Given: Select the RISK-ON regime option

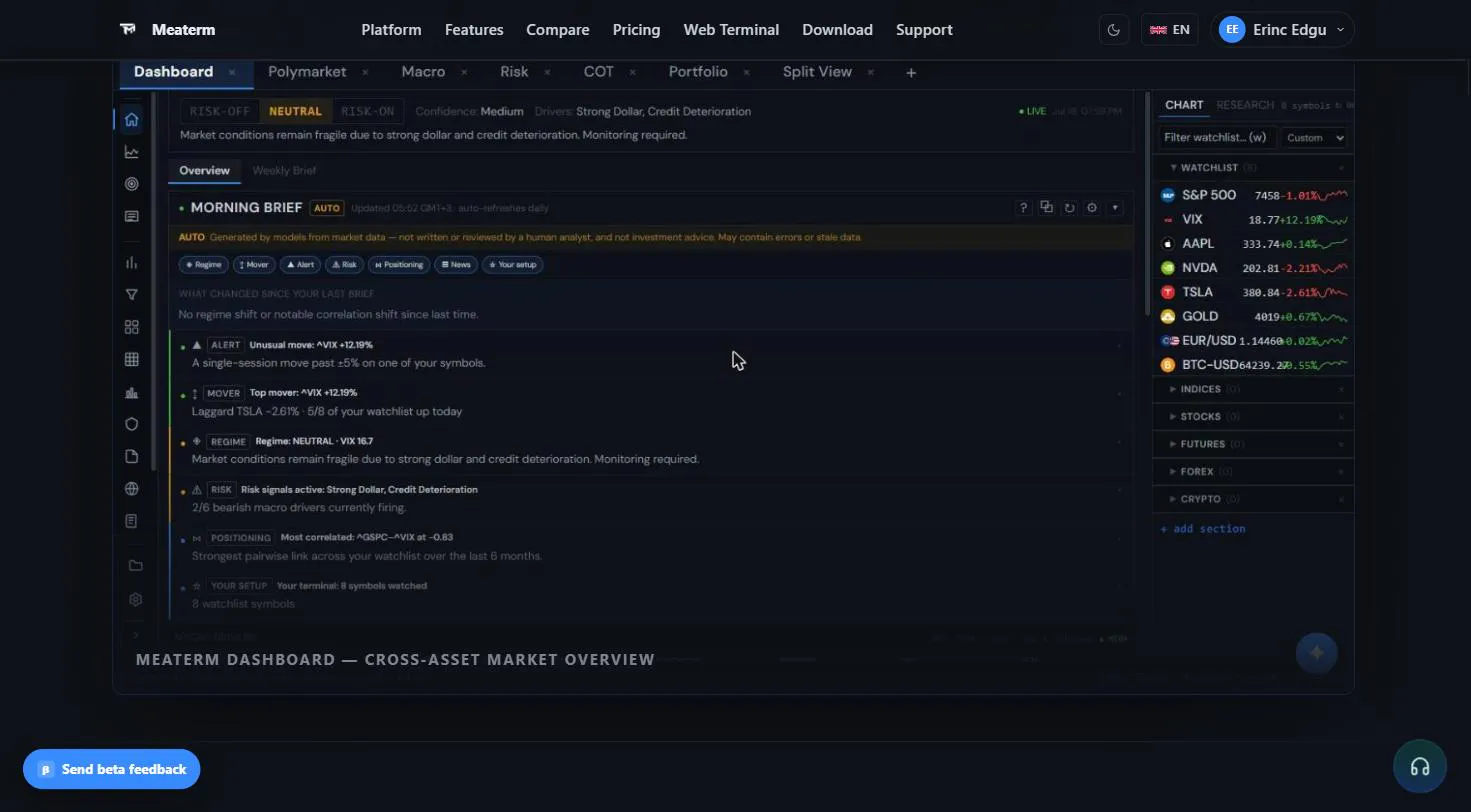Looking at the screenshot, I should pos(367,111).
